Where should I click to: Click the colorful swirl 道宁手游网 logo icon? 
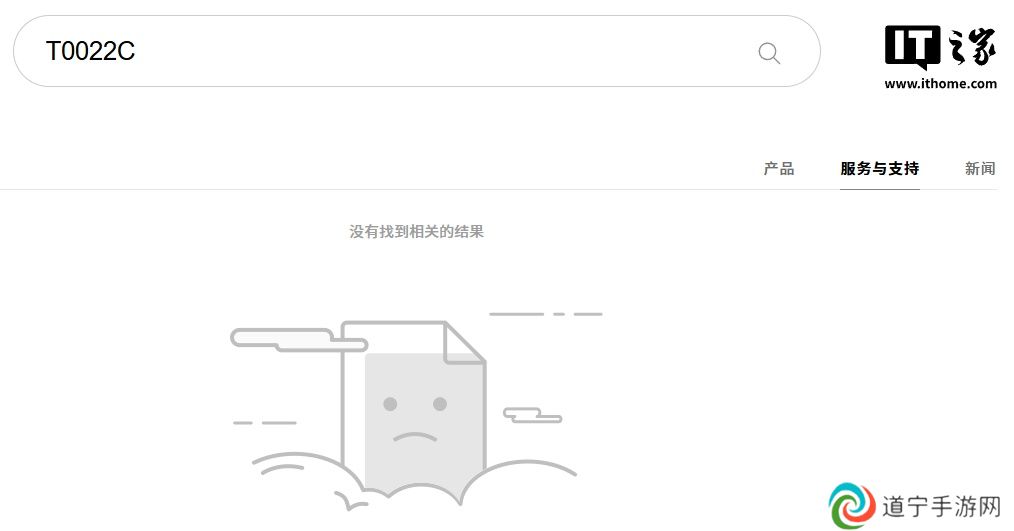click(x=852, y=505)
